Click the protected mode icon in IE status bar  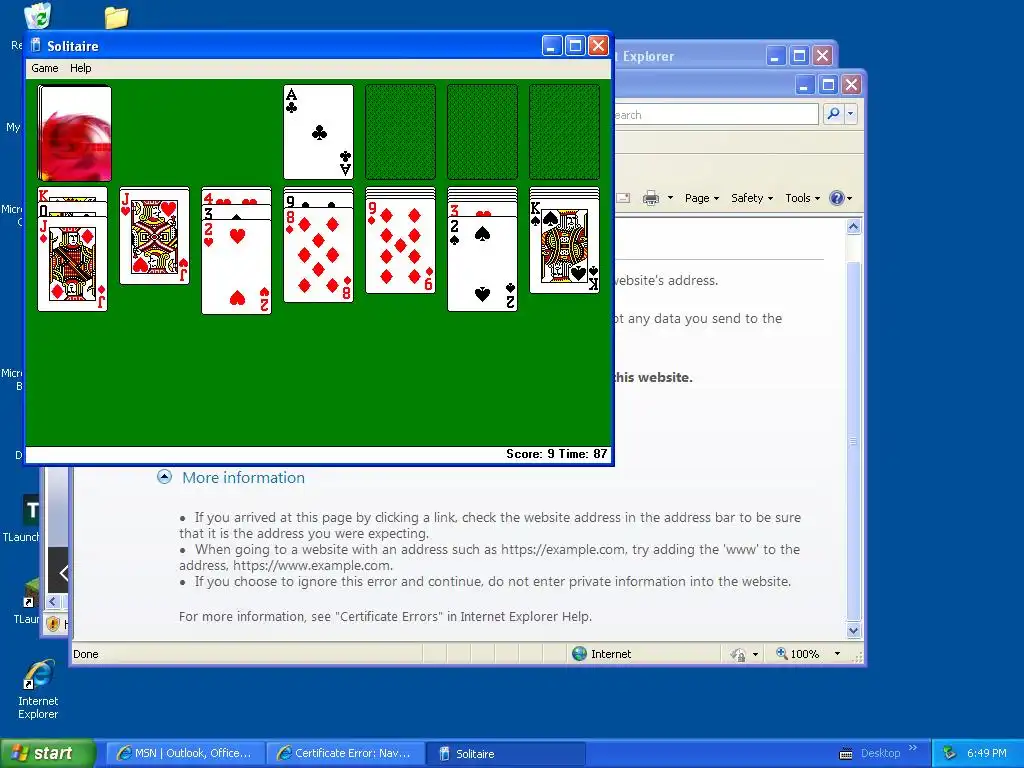point(739,654)
